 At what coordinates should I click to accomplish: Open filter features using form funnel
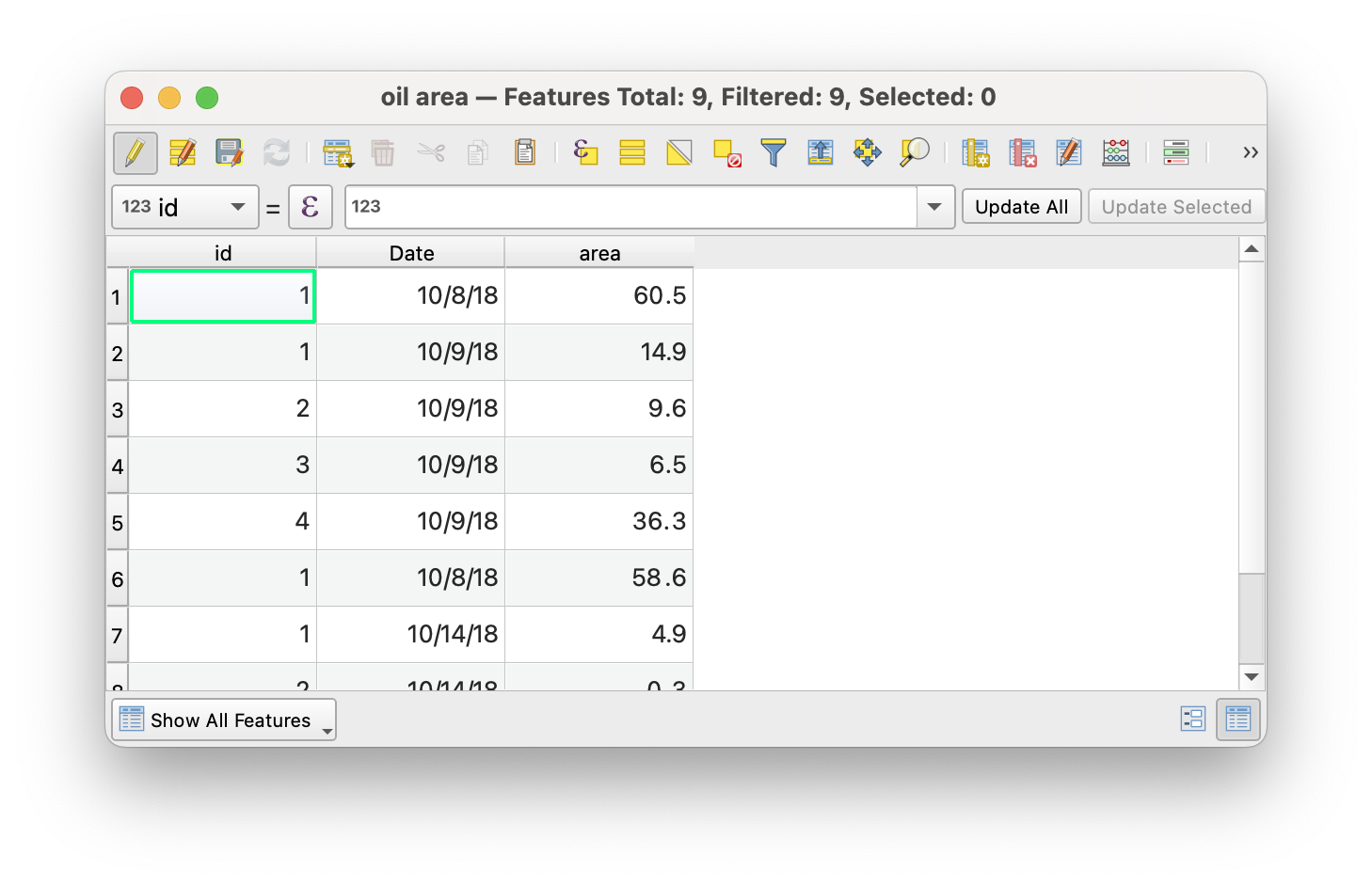774,152
